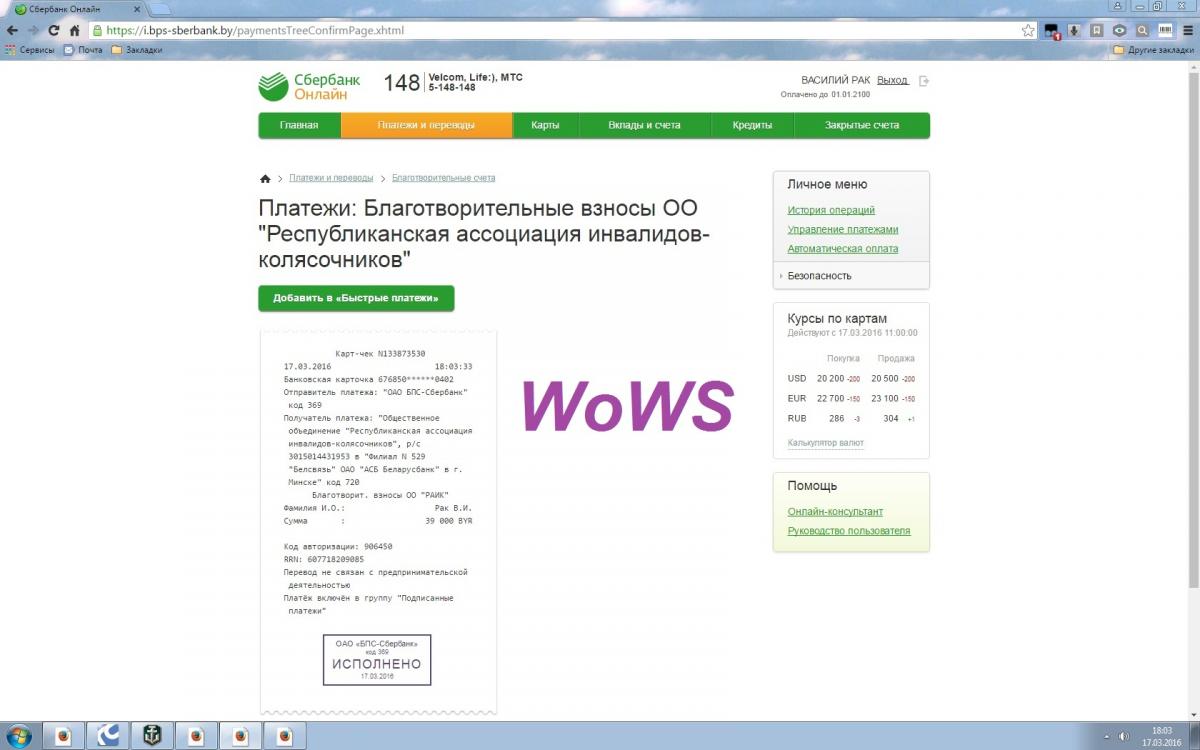The width and height of the screenshot is (1200, 750).
Task: Open the Вклады и счета tab
Action: (644, 125)
